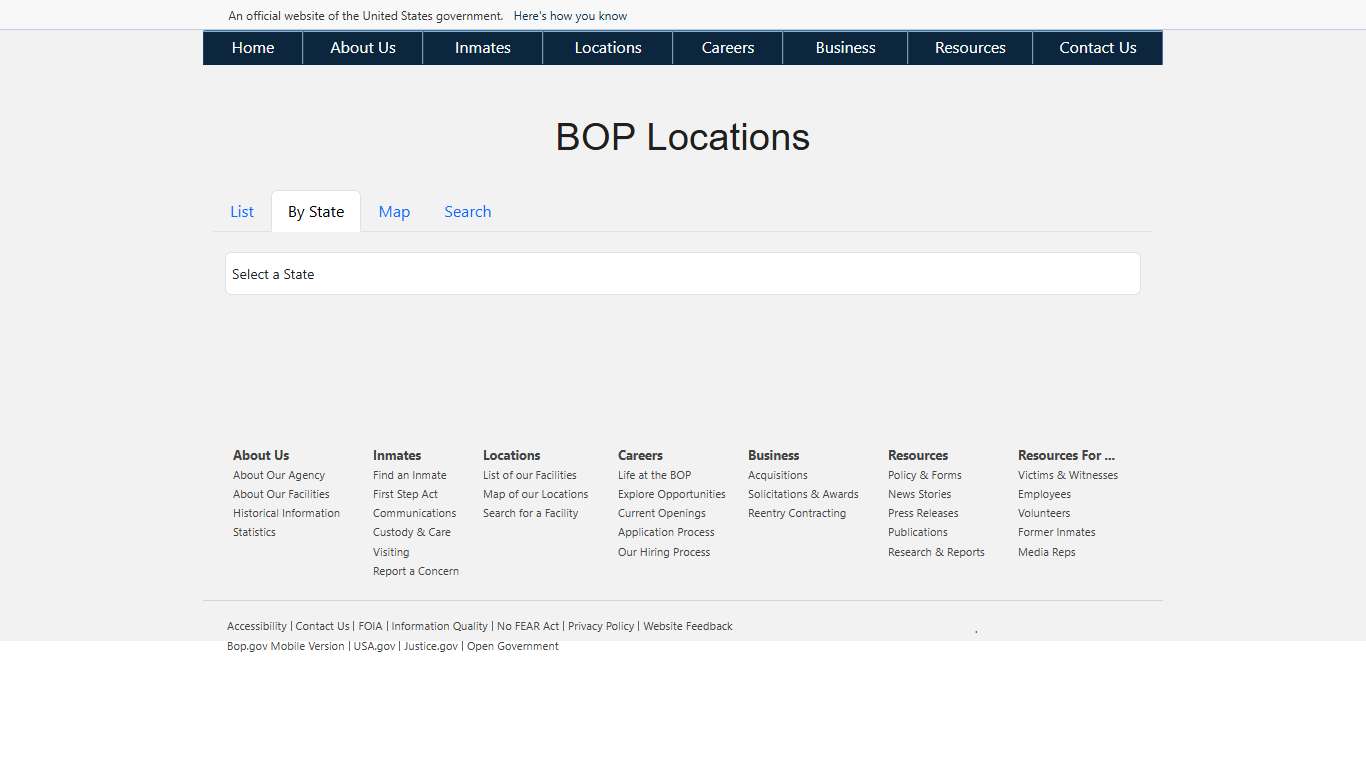
Task: Open the Contact Us navigation menu
Action: (1097, 47)
